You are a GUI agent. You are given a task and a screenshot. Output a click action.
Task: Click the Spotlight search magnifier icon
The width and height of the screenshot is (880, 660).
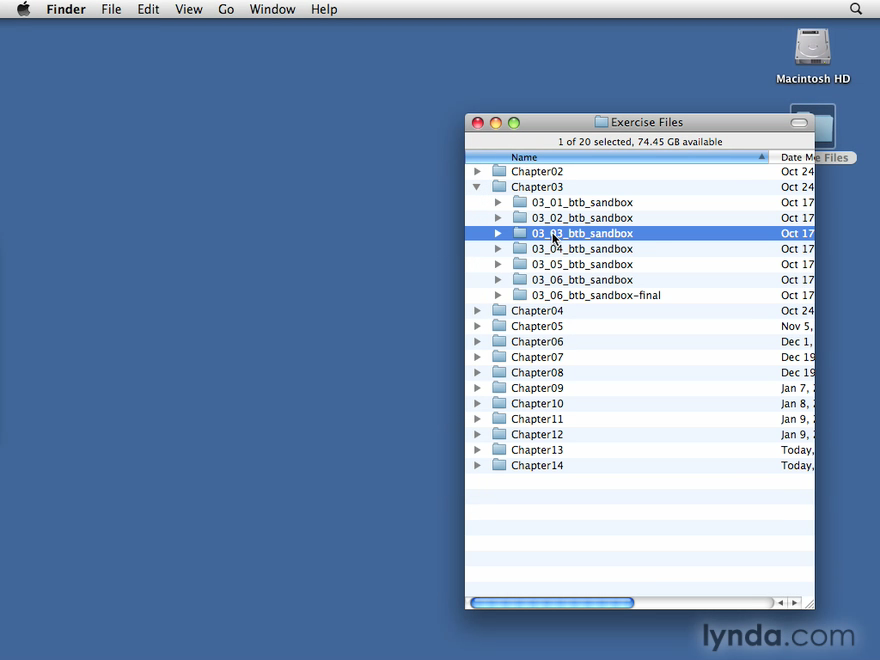(856, 9)
